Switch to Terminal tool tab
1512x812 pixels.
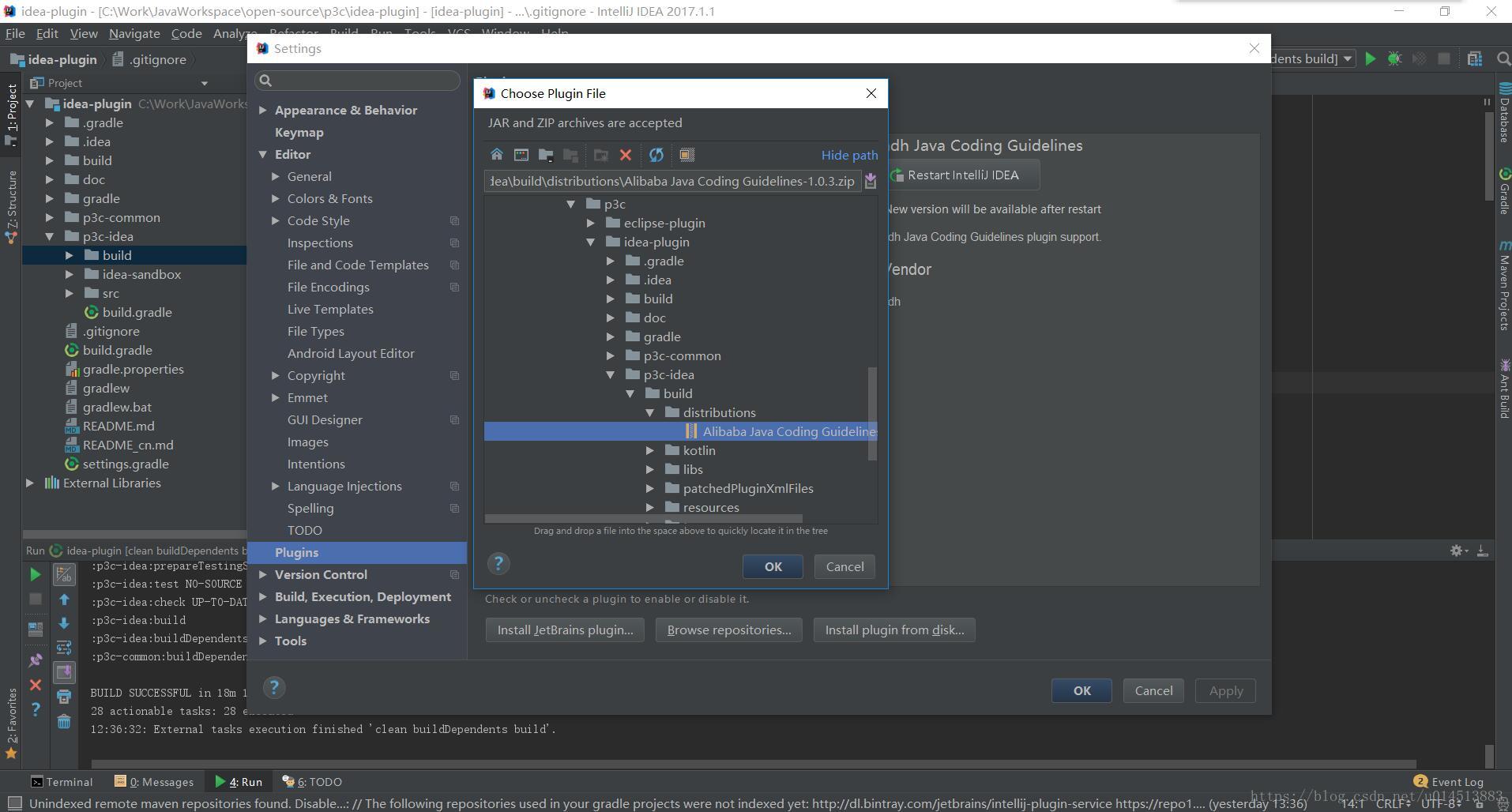[62, 781]
